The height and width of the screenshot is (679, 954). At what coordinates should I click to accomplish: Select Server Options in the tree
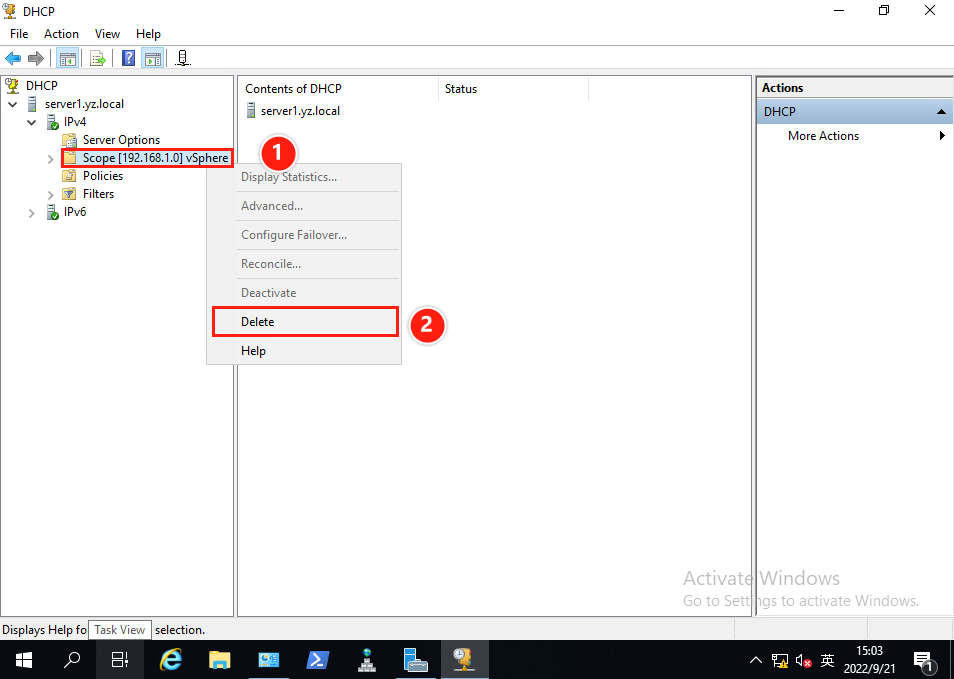pyautogui.click(x=121, y=140)
